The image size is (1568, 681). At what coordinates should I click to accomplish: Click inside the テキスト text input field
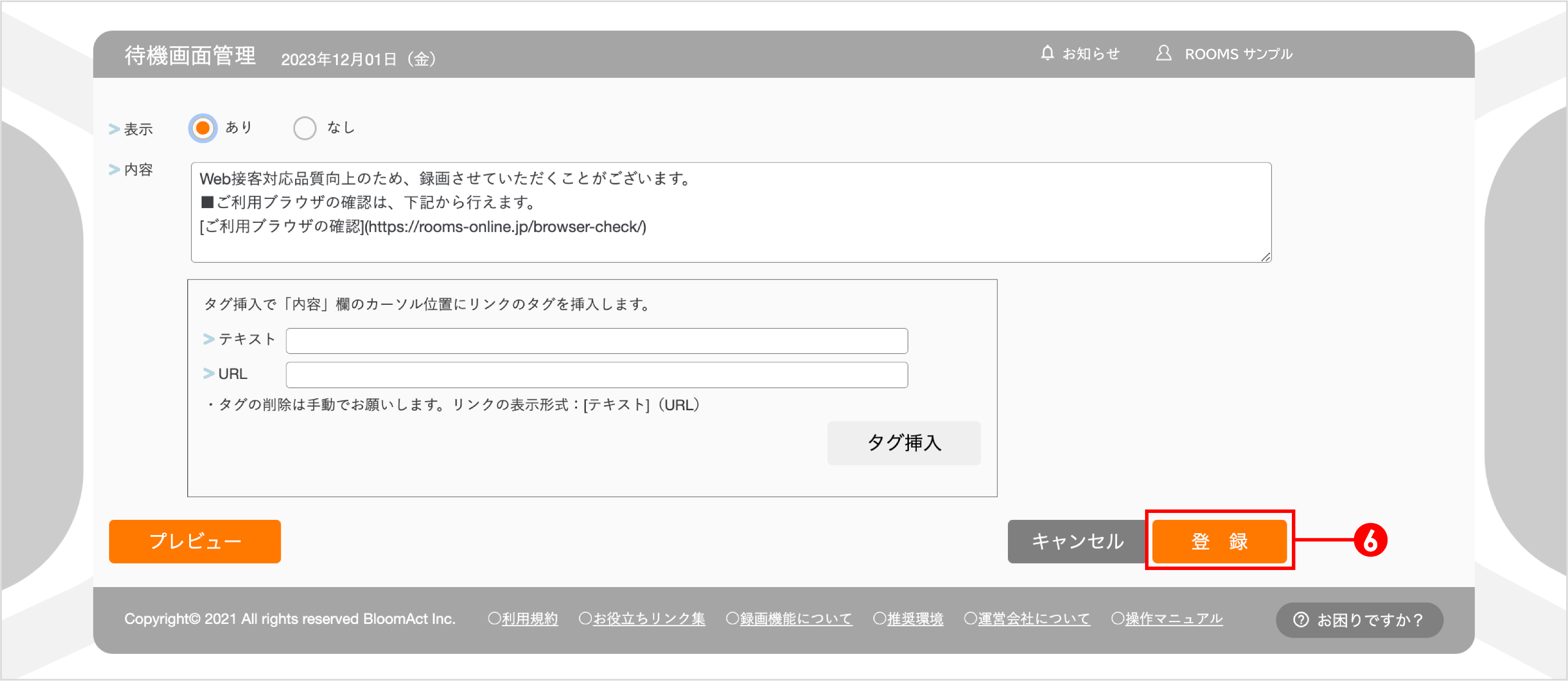coord(596,341)
